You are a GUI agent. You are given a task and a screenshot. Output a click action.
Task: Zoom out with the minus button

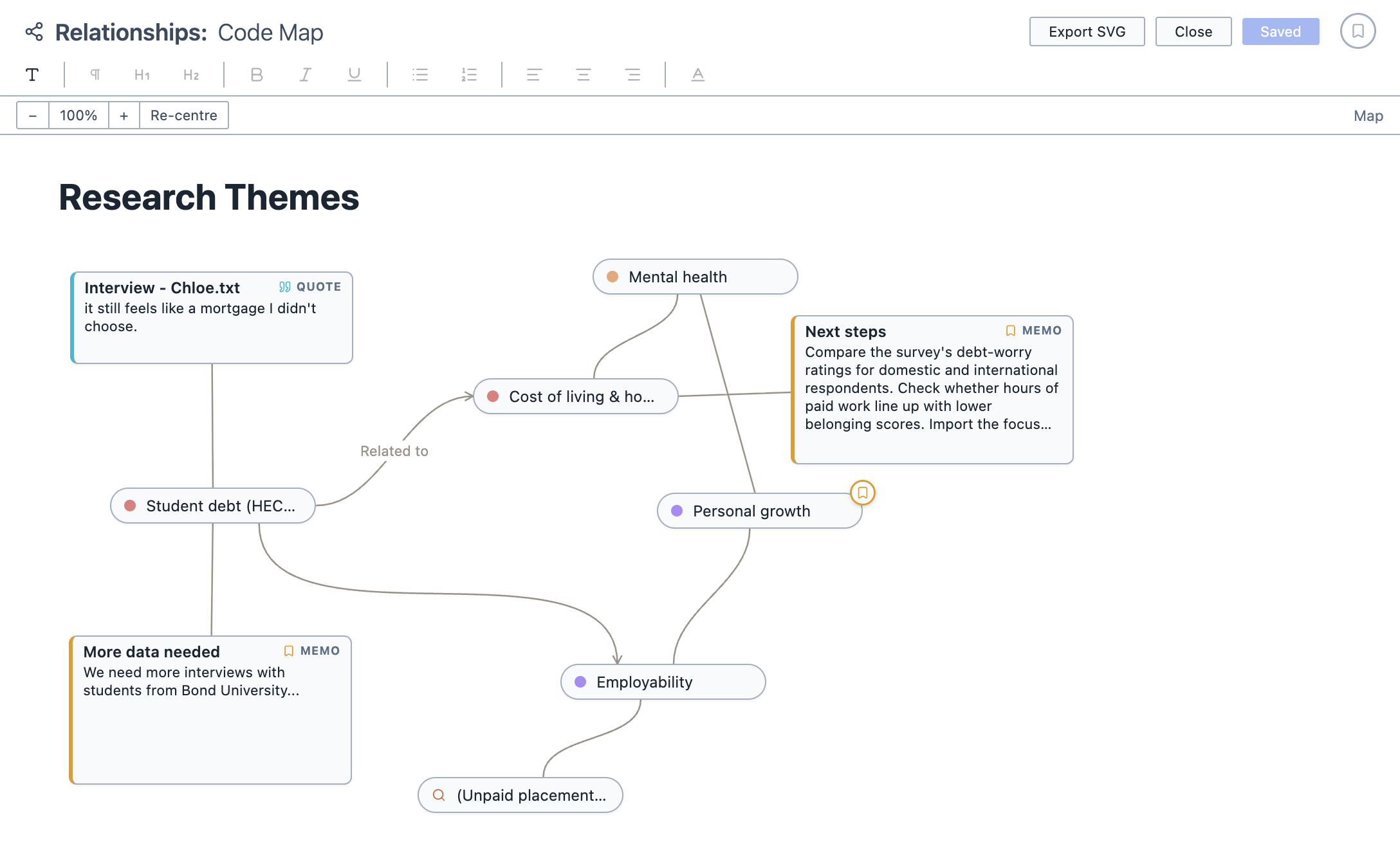tap(33, 115)
